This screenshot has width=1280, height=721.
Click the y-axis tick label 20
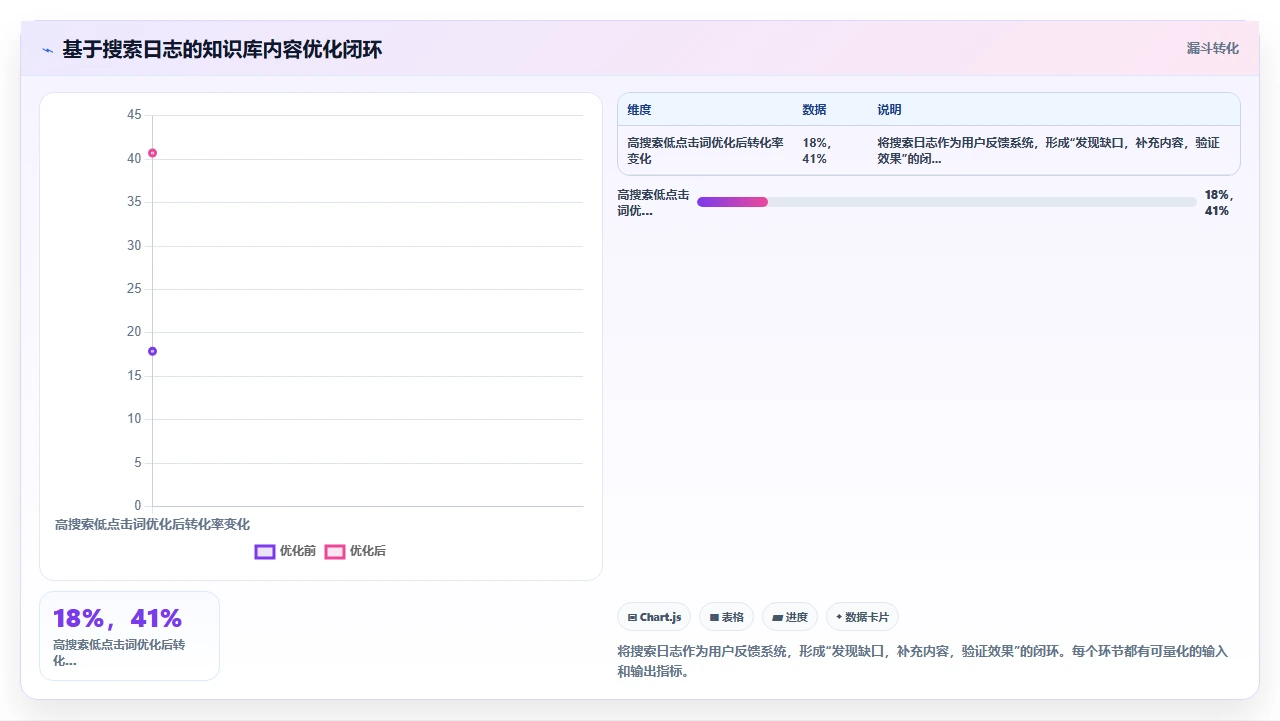134,332
